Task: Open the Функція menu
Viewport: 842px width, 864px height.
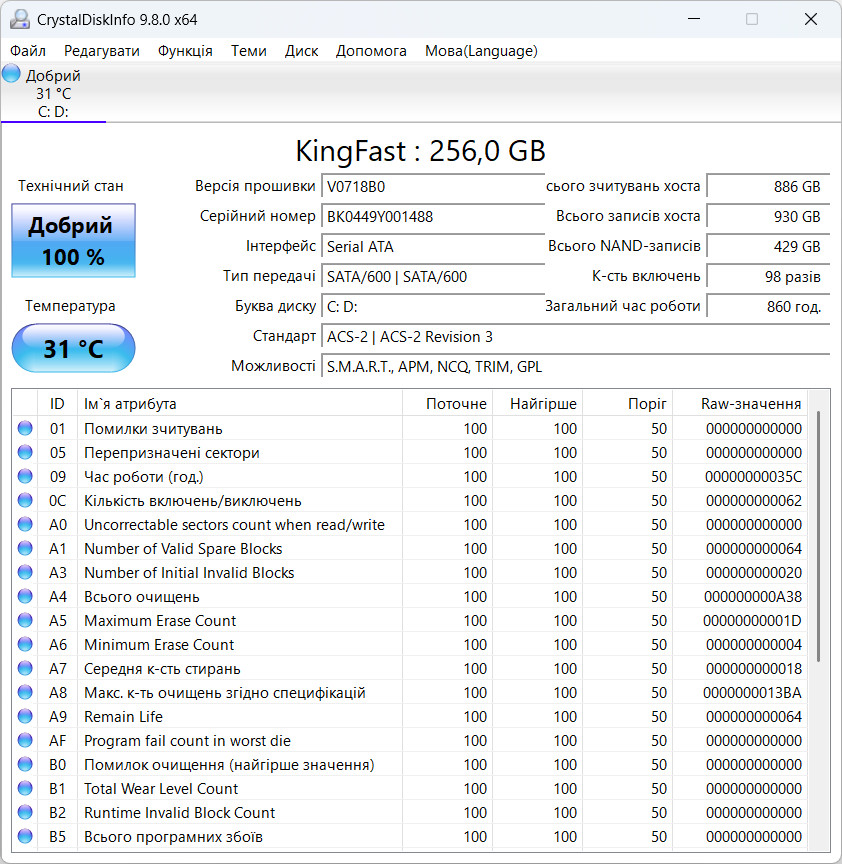Action: point(185,51)
